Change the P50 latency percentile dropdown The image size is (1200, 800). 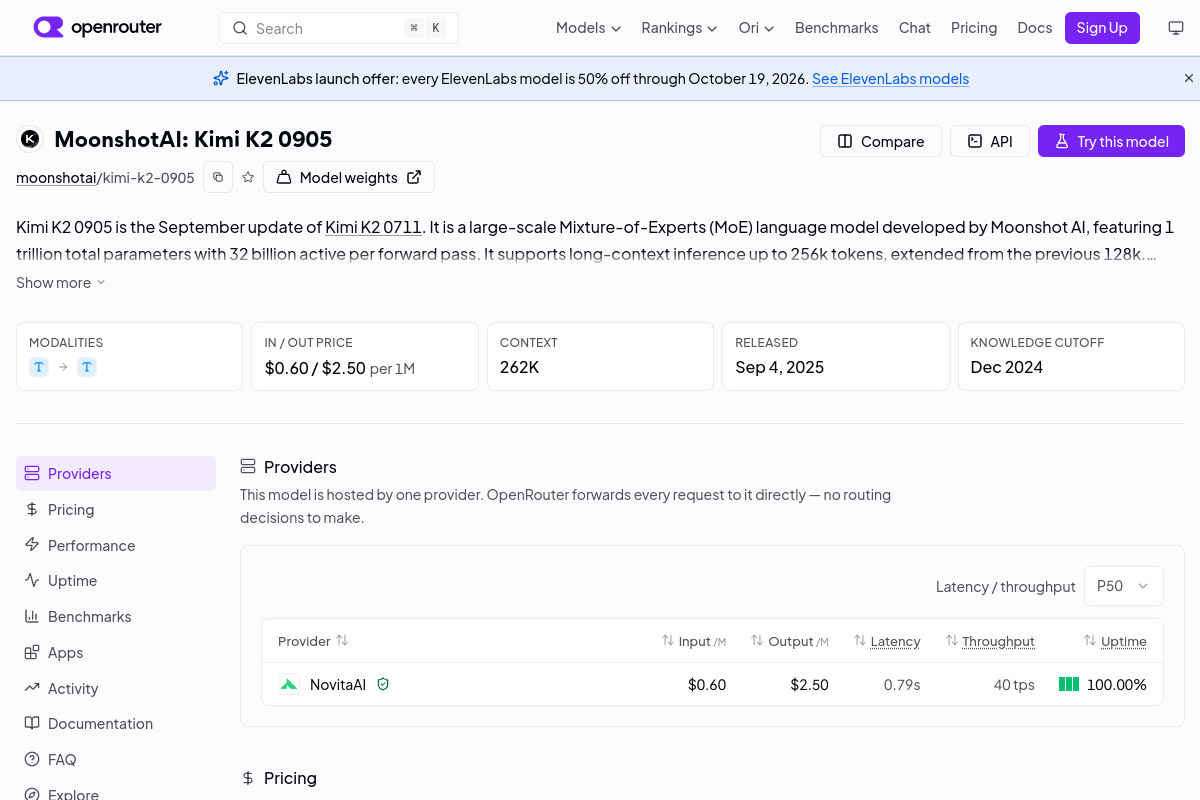point(1124,586)
